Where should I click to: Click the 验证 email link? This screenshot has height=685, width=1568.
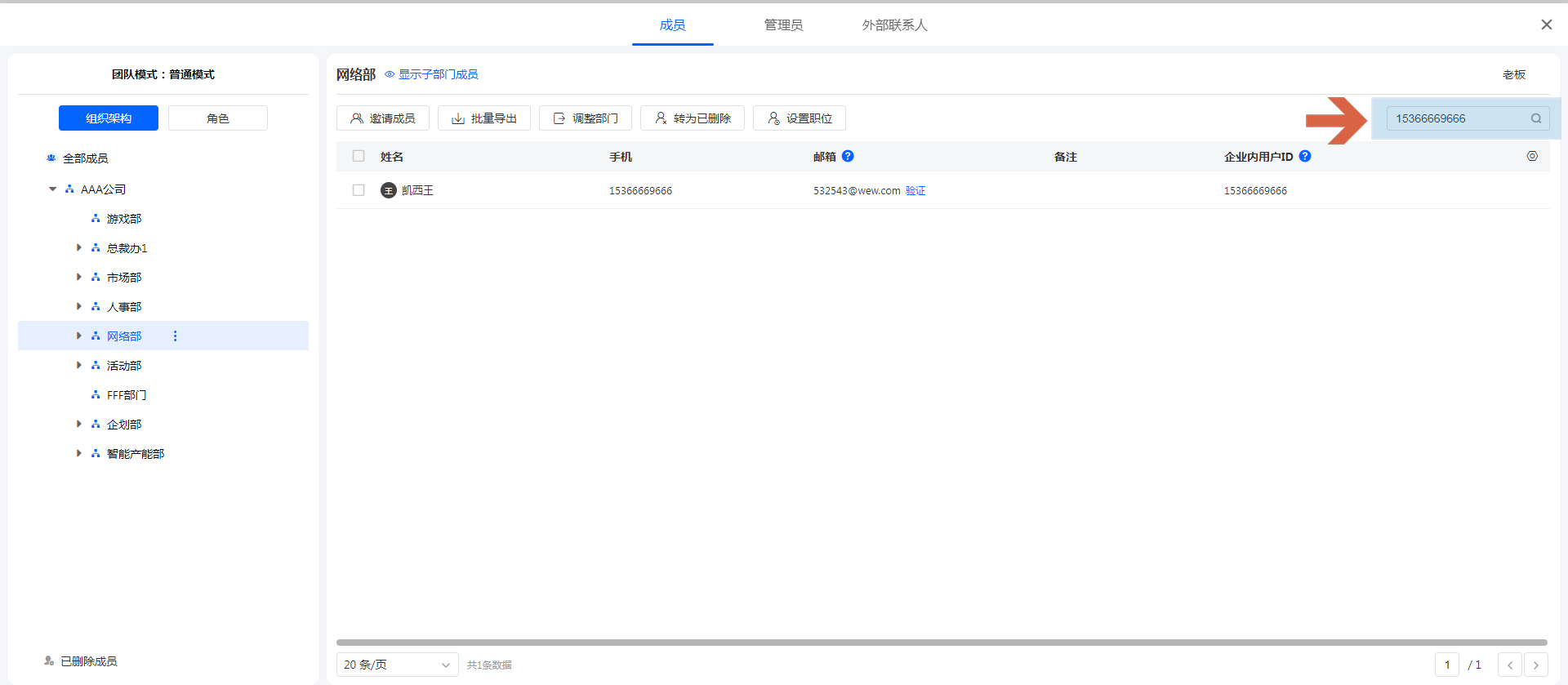915,190
